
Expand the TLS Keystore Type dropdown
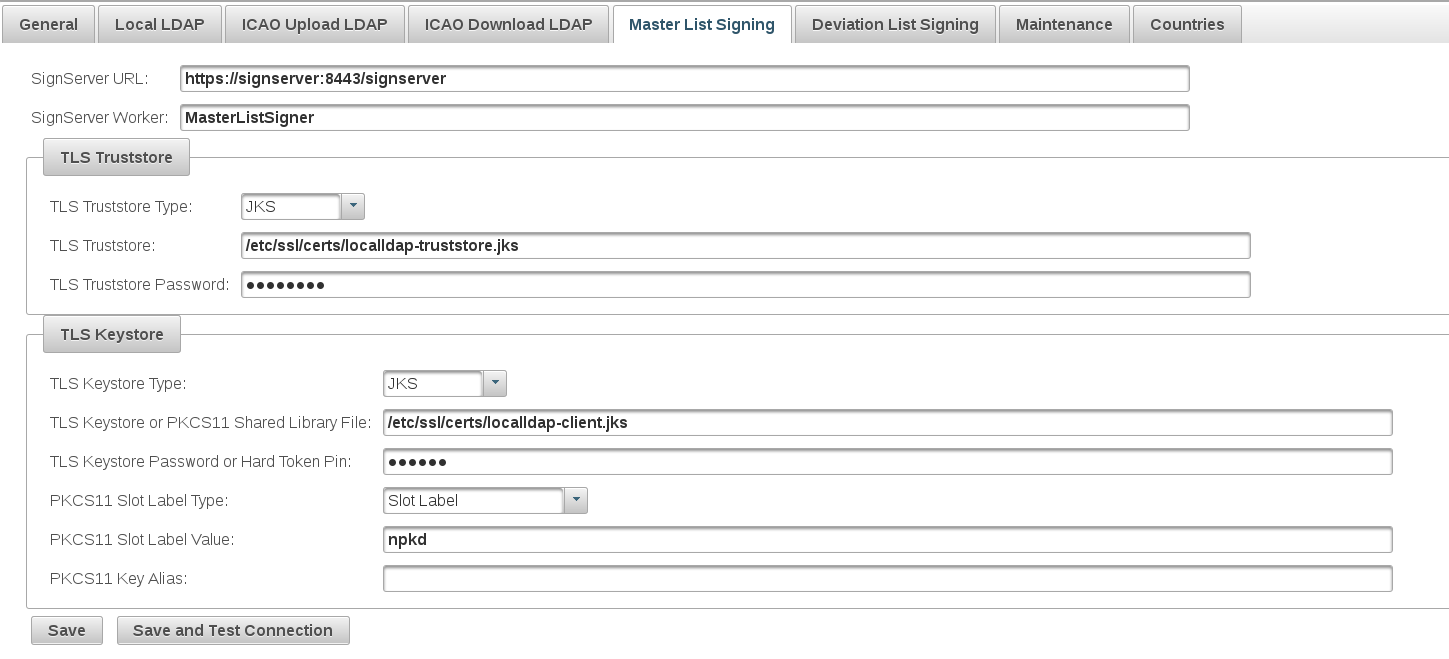click(x=495, y=384)
